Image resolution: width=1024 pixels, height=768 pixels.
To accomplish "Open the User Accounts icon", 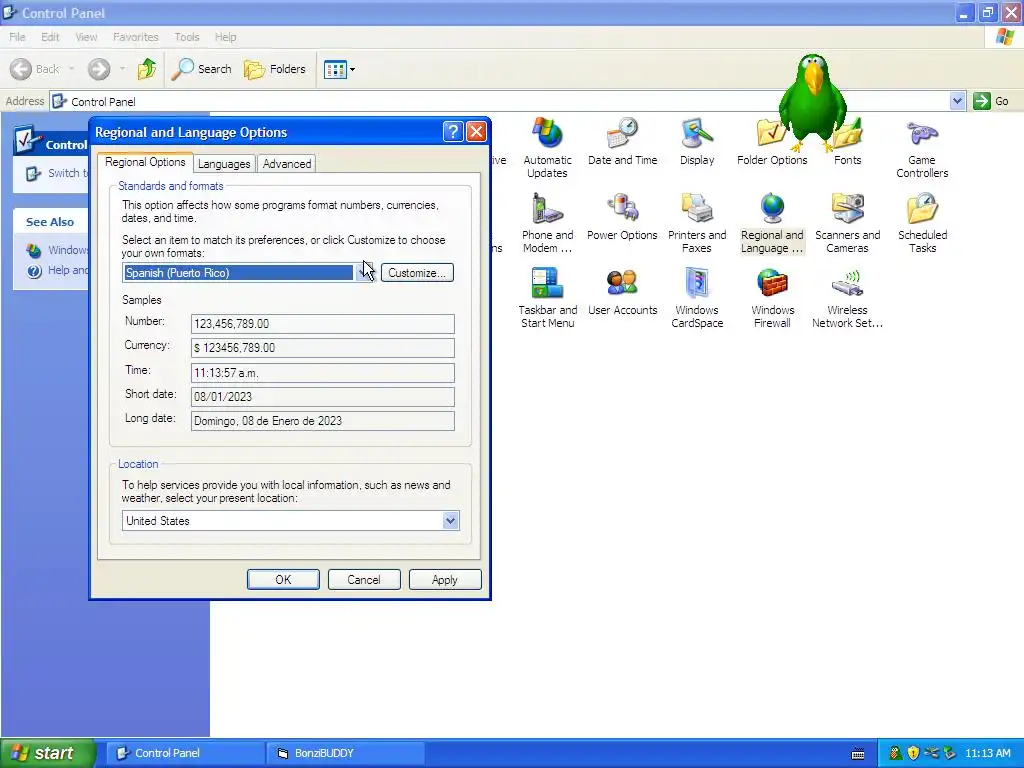I will (x=622, y=291).
